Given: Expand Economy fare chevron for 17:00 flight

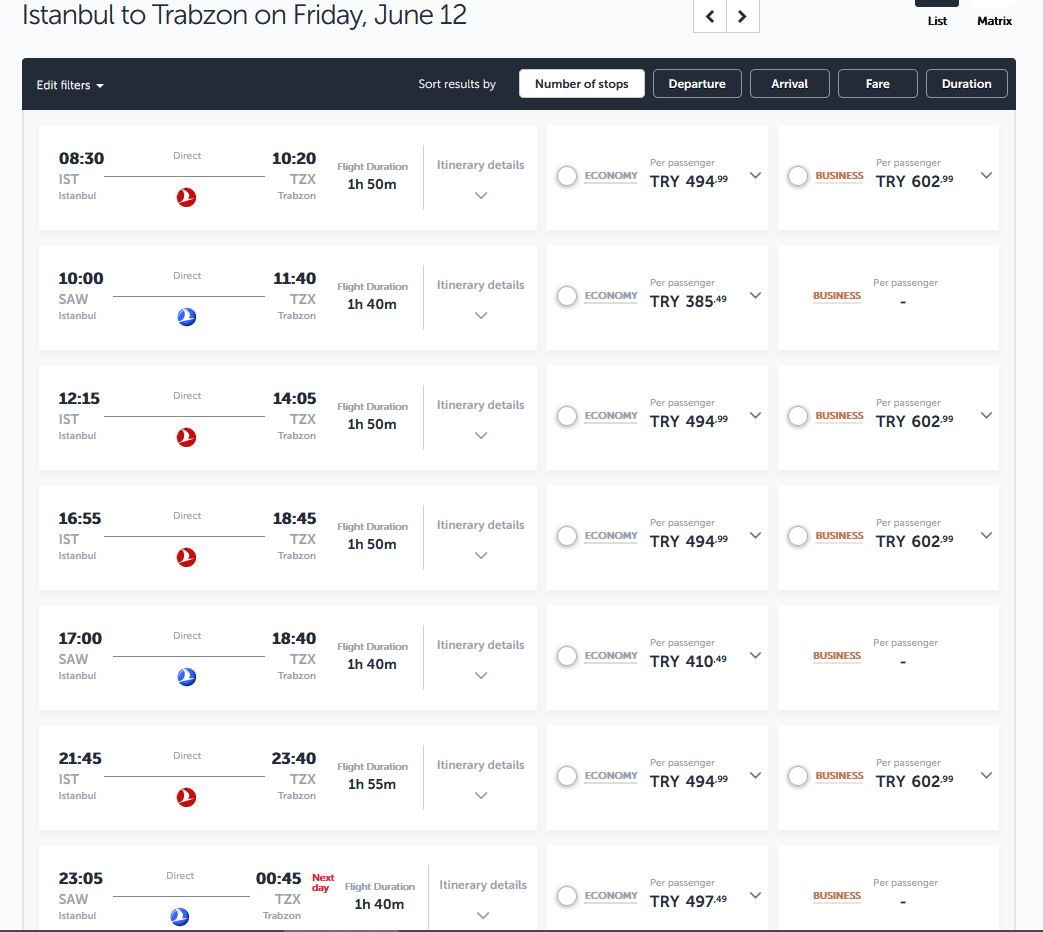Looking at the screenshot, I should pos(755,655).
